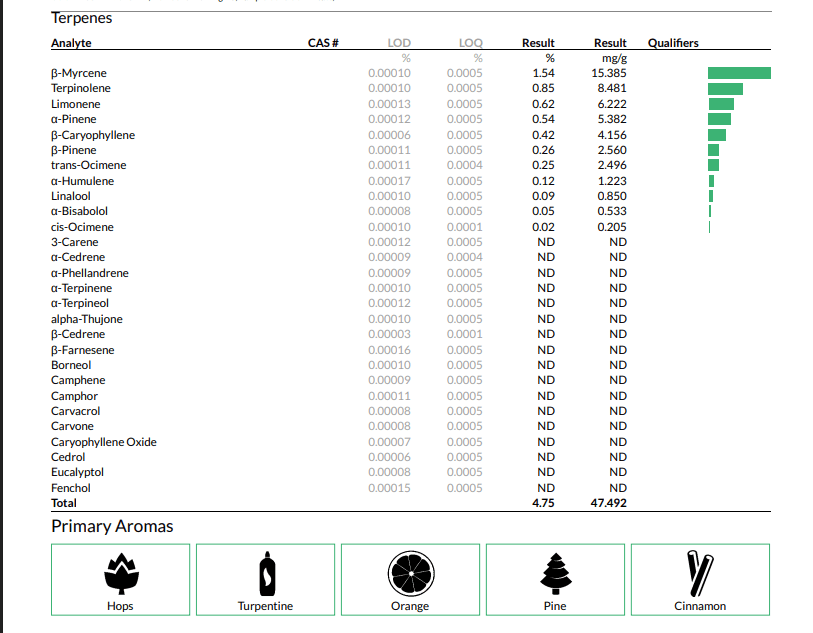Select the β-Caryophyllene analyte name
This screenshot has height=633, width=813.
[x=93, y=135]
